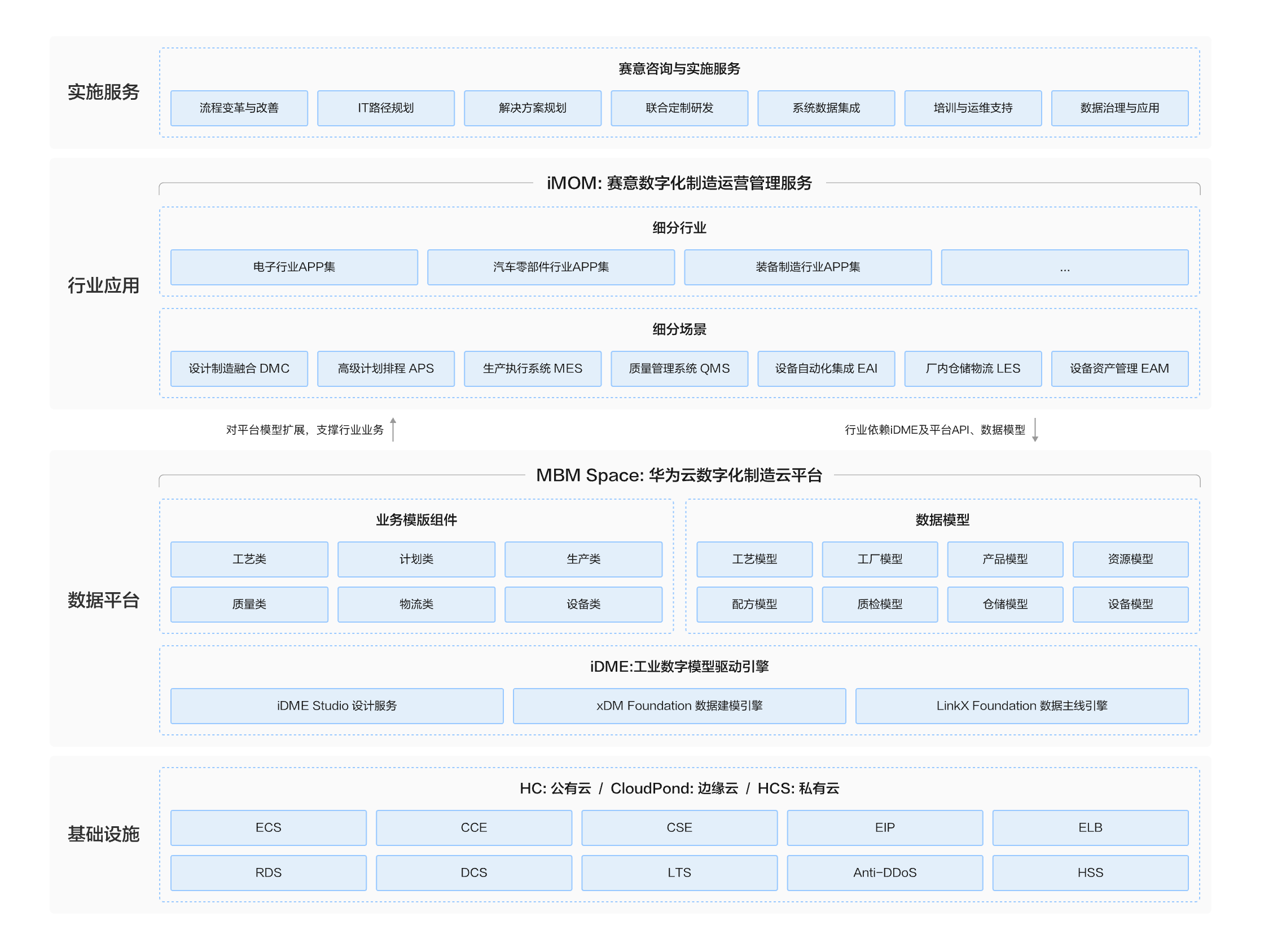The width and height of the screenshot is (1273, 952).
Task: Select the IT路径规划 box
Action: tap(385, 108)
